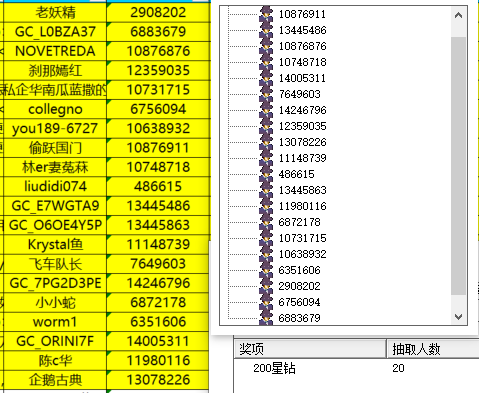Viewport: 479px width, 393px height.
Task: Click the winner list vertical scrollbar thumb
Action: tap(458, 166)
